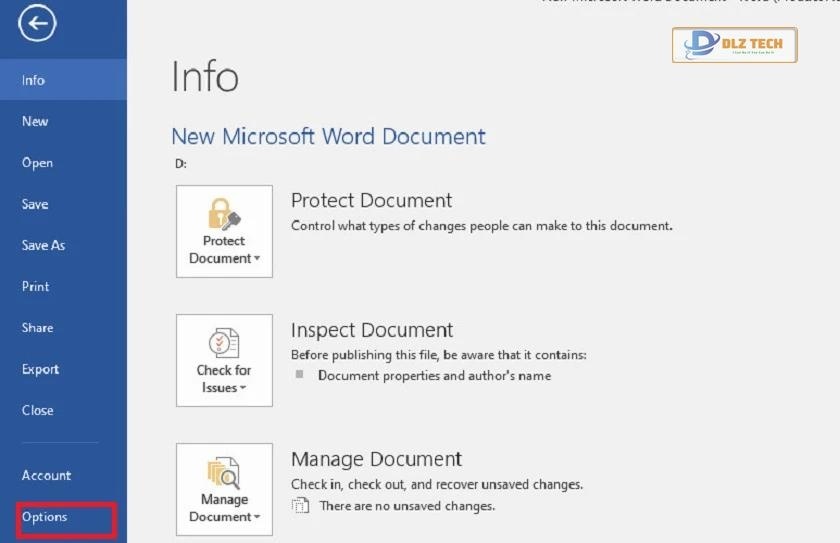Open Word Options from the sidebar
840x543 pixels.
(x=45, y=517)
